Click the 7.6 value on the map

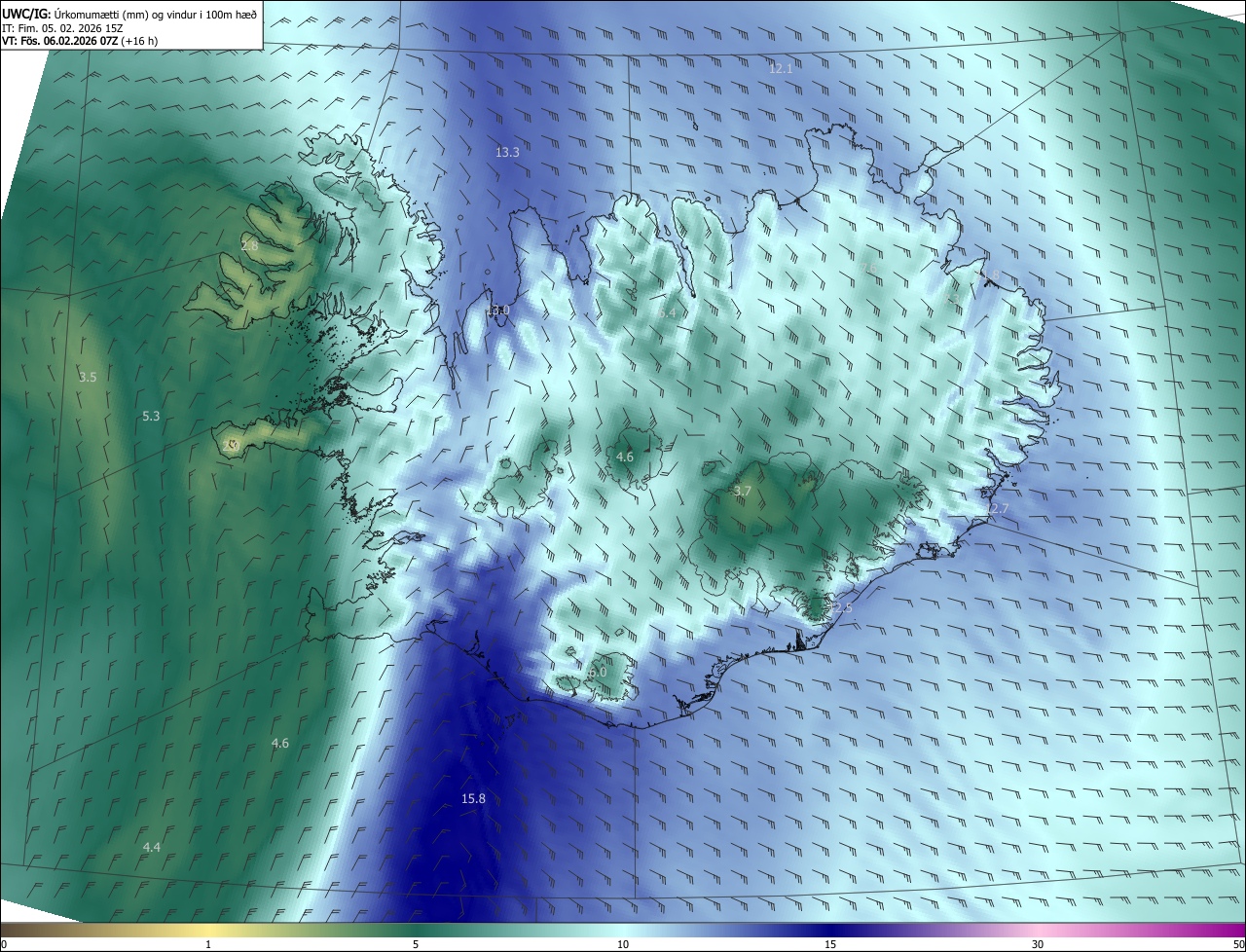869,268
